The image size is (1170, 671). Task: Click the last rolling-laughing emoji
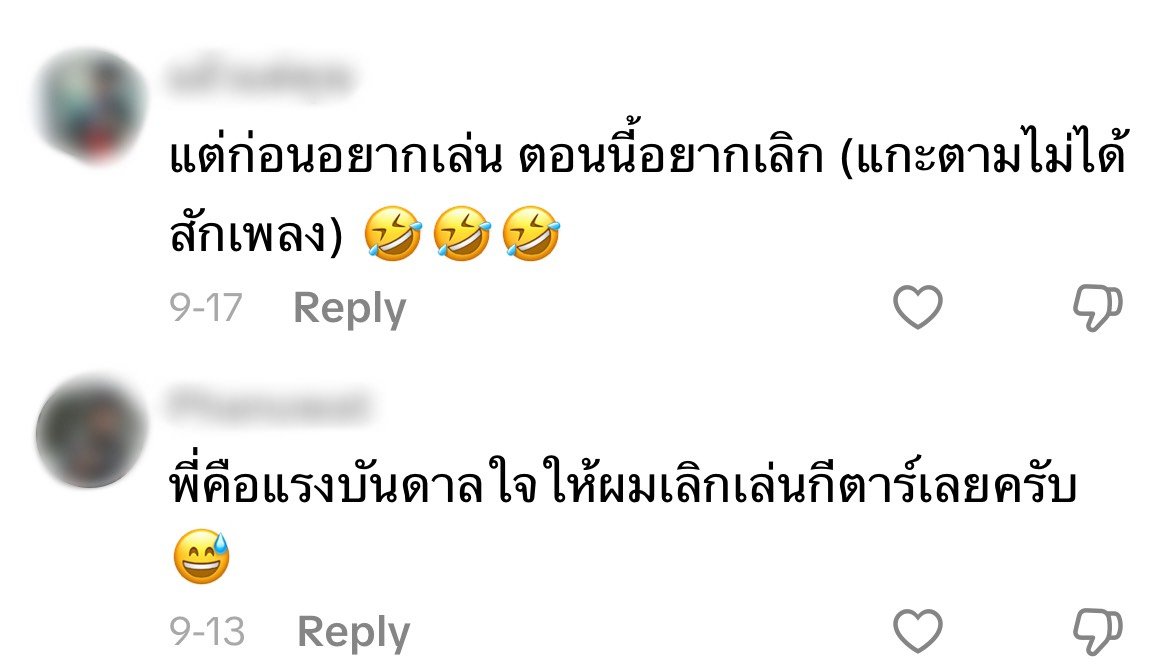531,233
